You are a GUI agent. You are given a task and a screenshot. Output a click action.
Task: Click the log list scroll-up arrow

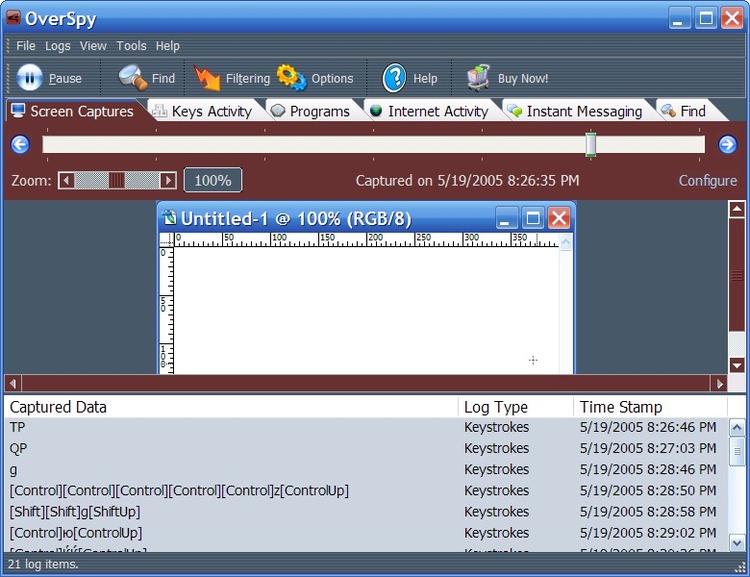click(x=737, y=427)
